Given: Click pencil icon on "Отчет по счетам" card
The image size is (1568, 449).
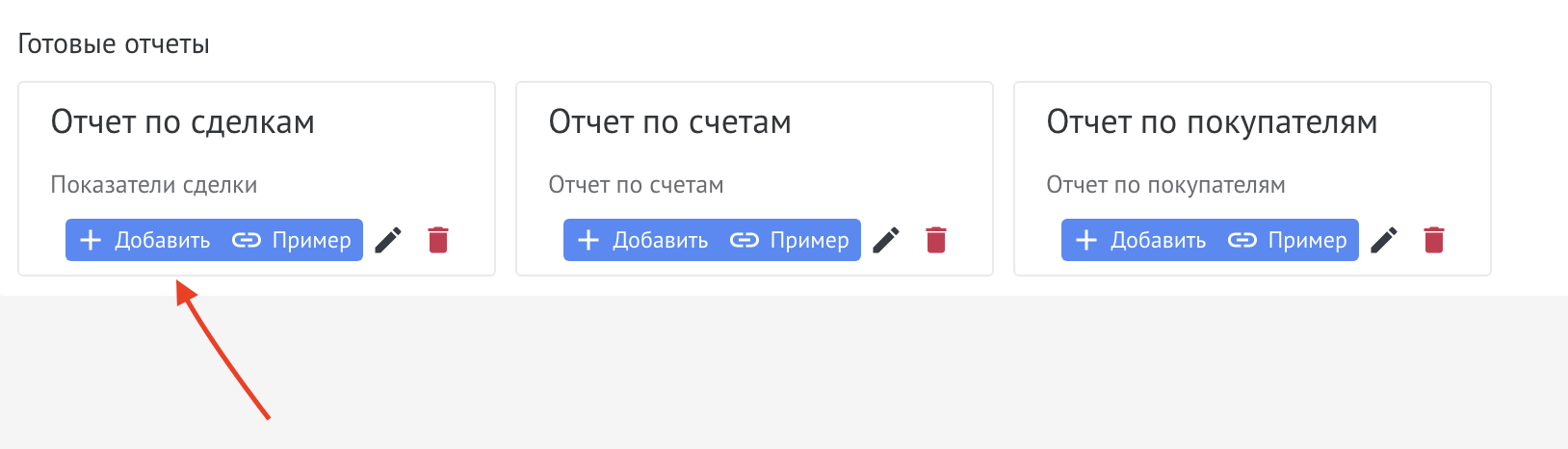Looking at the screenshot, I should tap(886, 240).
